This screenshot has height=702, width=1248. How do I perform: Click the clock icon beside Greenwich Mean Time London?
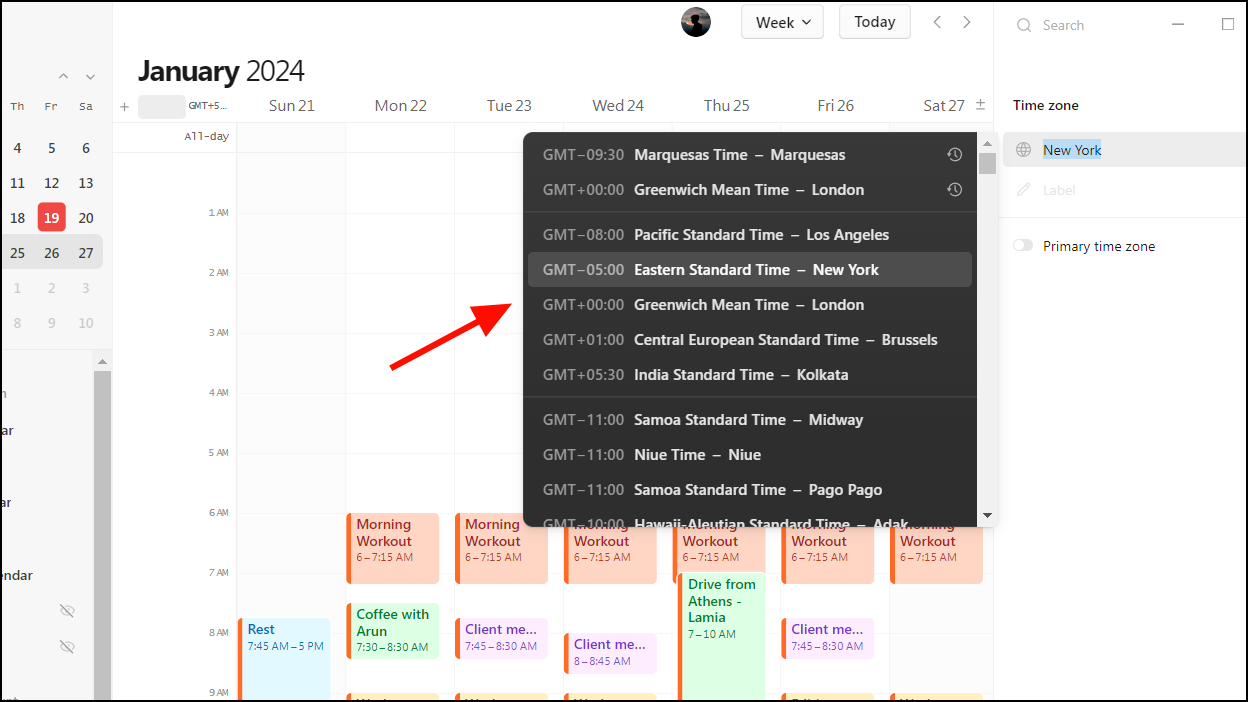pos(954,189)
